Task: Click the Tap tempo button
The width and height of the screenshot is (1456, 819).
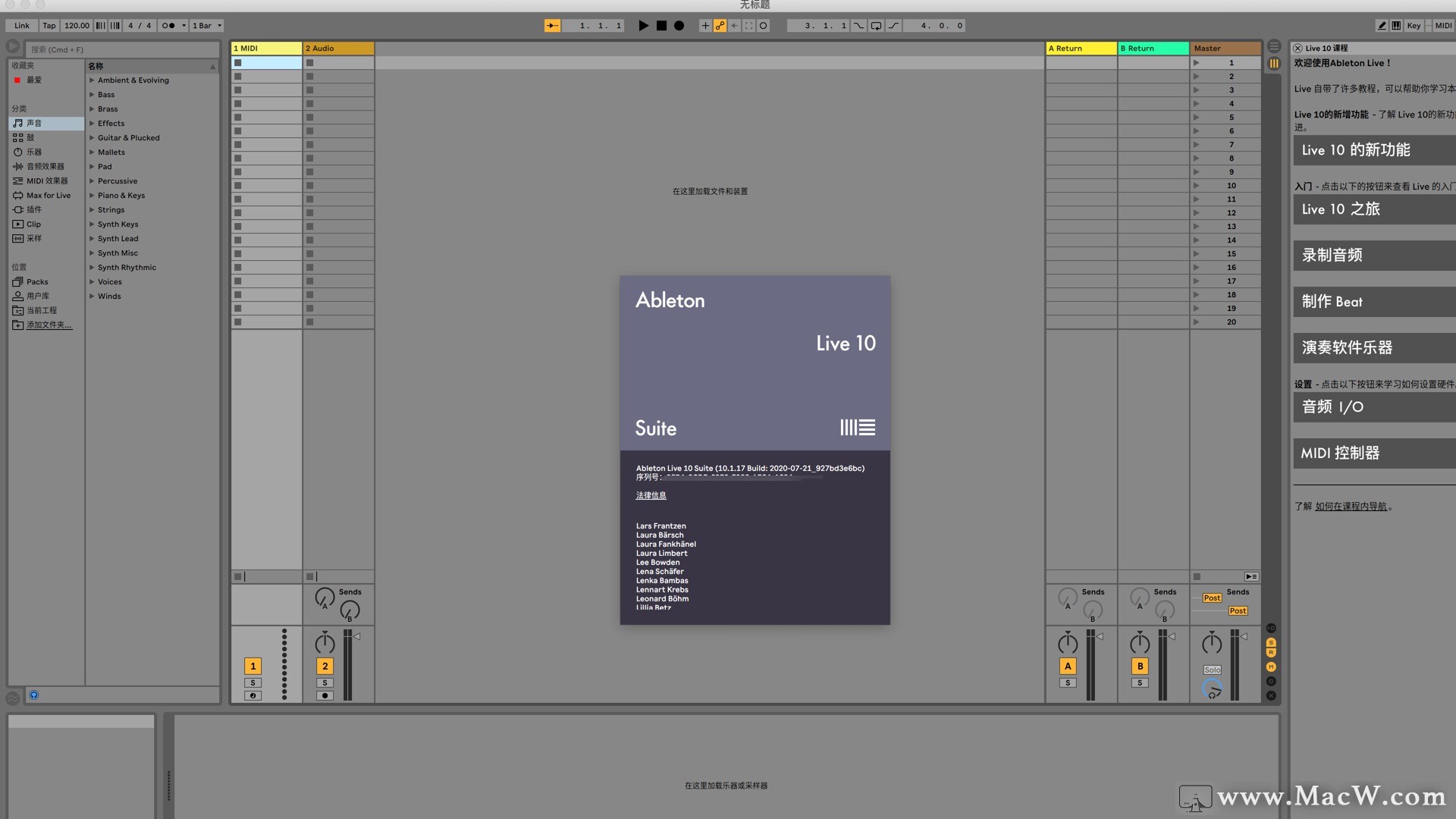Action: tap(49, 25)
